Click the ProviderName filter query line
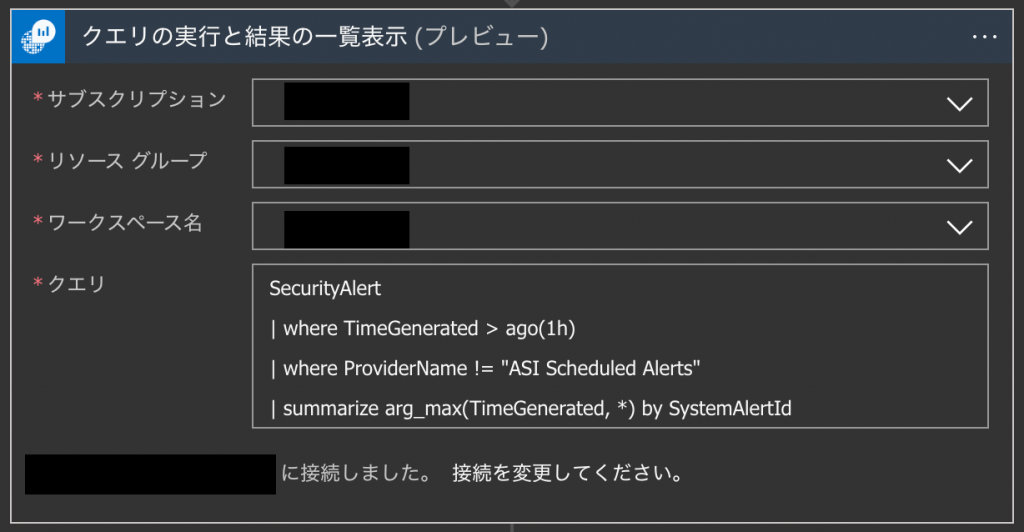The height and width of the screenshot is (532, 1024). [x=485, y=368]
